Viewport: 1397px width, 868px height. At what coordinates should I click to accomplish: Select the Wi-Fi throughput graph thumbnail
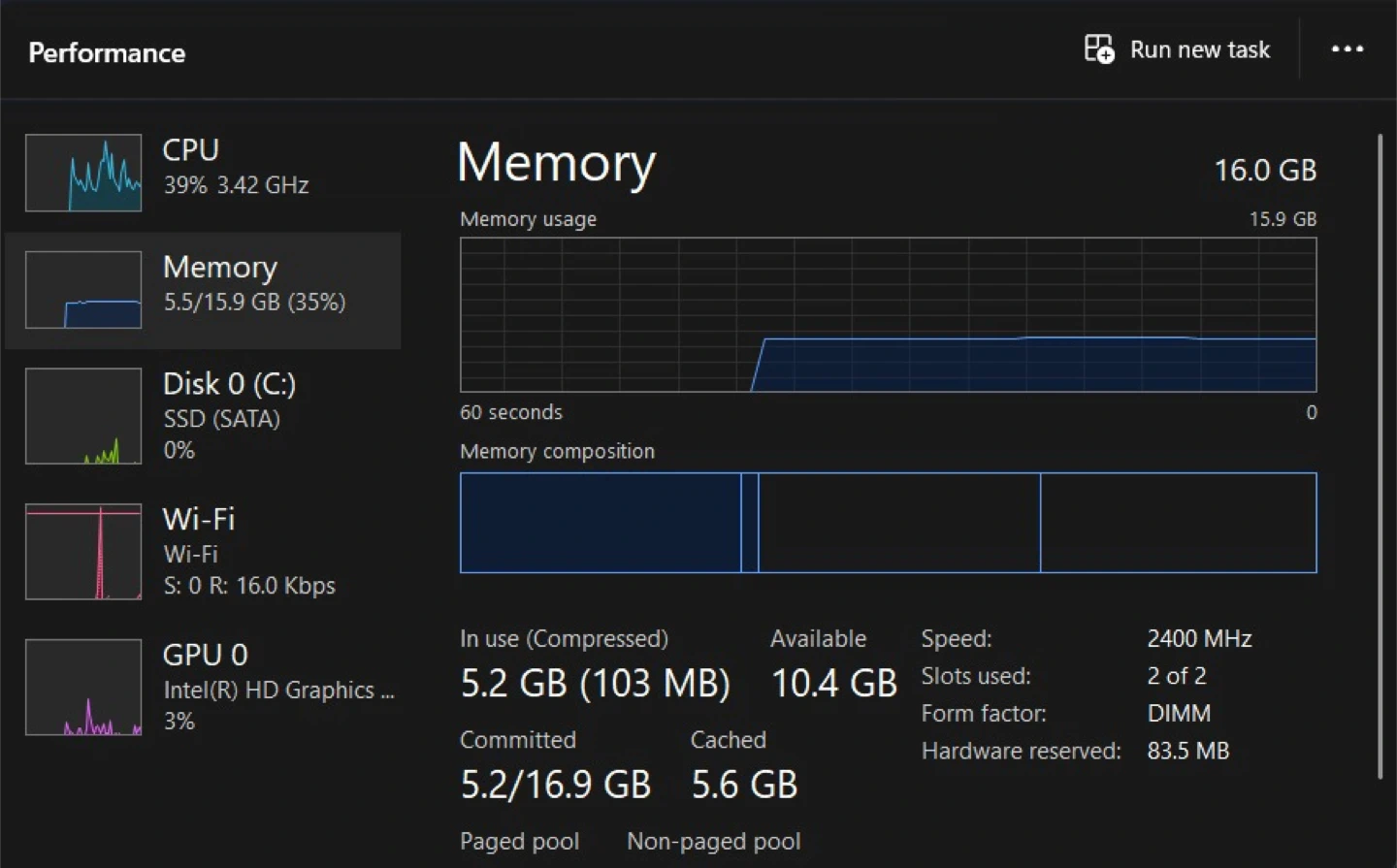[83, 551]
